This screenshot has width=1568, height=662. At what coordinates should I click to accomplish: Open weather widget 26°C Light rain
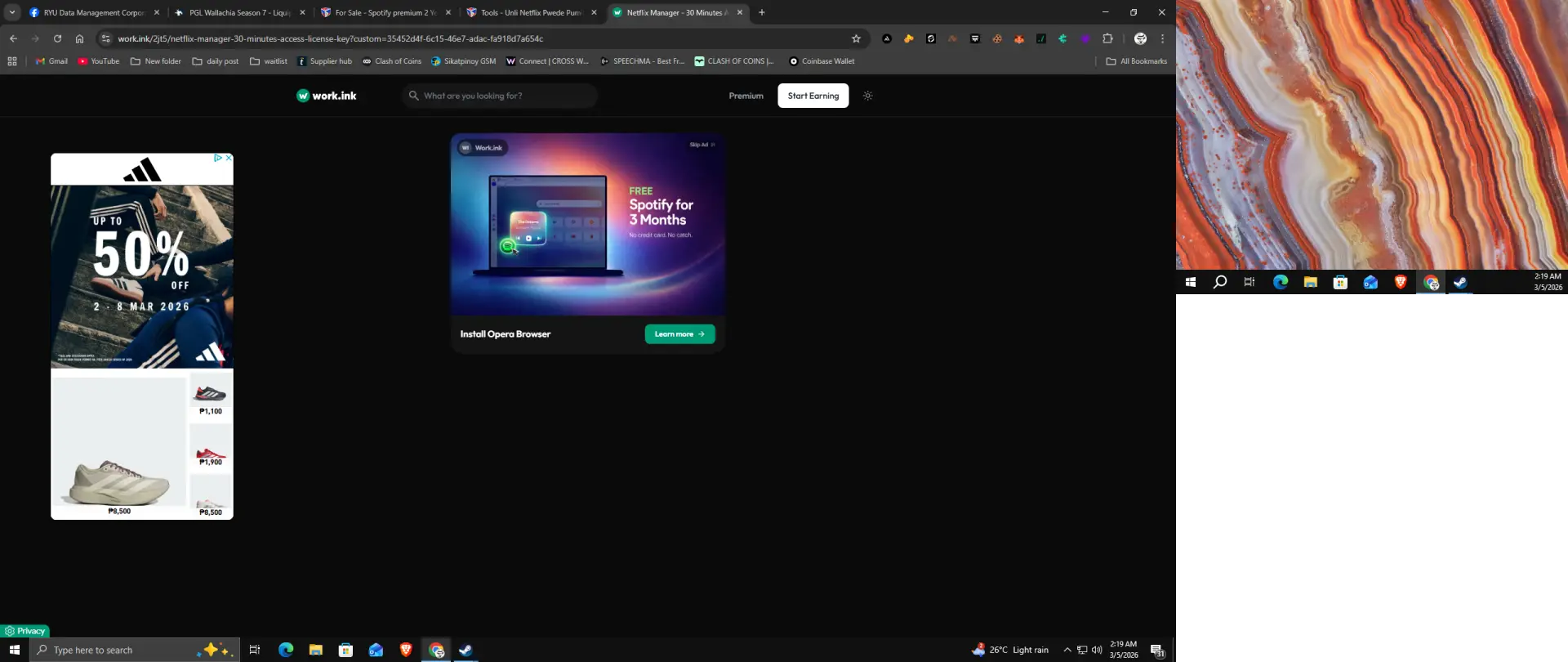[1010, 650]
